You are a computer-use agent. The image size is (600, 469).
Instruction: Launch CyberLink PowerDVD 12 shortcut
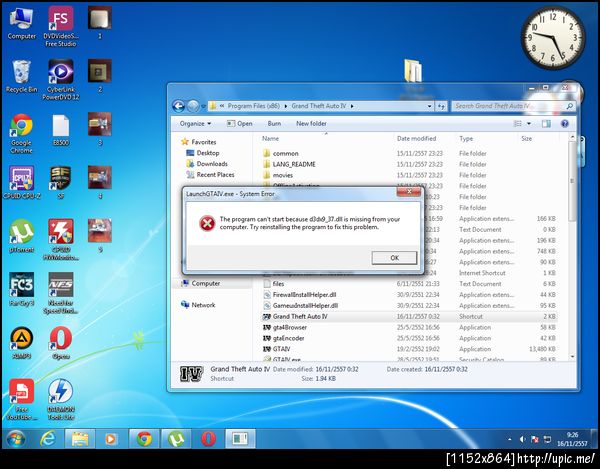[60, 80]
